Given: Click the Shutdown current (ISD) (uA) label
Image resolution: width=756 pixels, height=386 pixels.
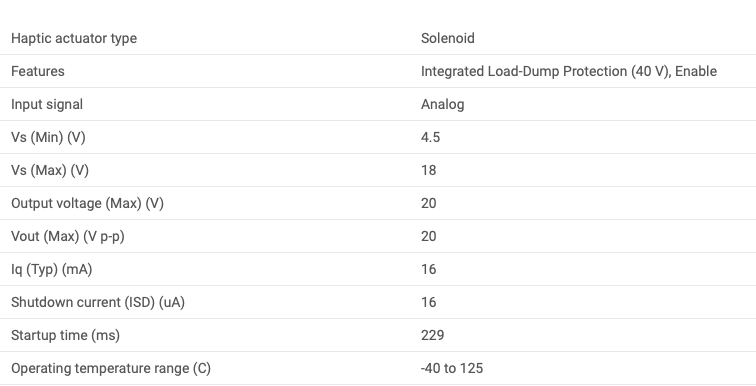Looking at the screenshot, I should click(98, 303).
